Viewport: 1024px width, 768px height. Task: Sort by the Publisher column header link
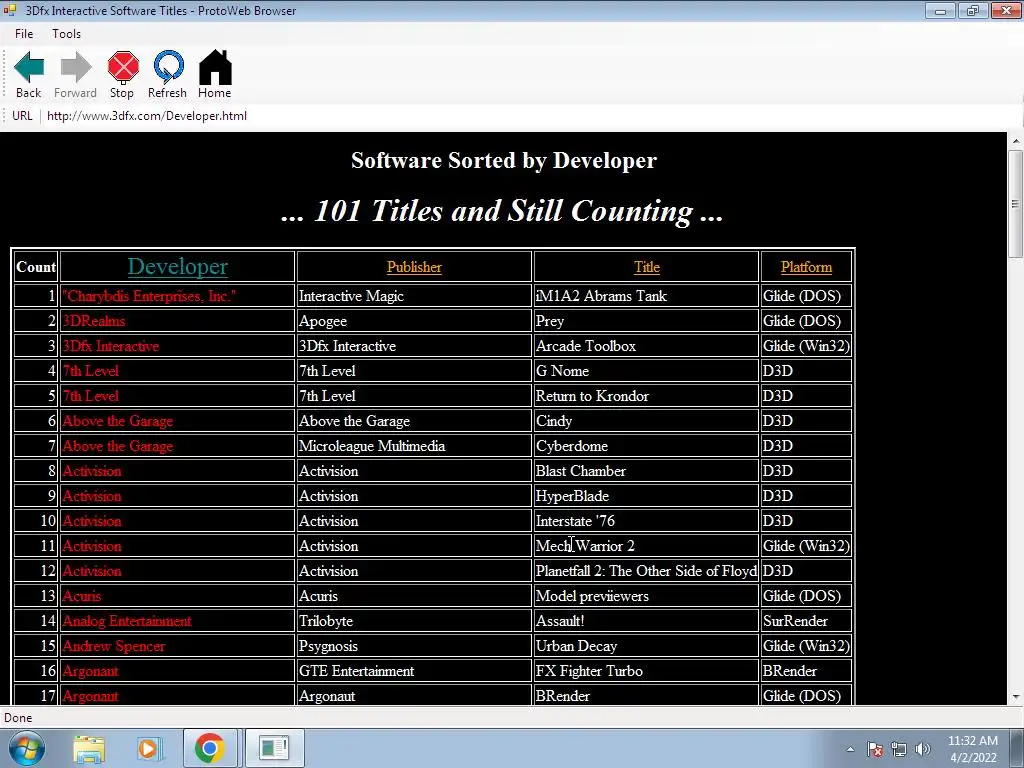(x=414, y=267)
